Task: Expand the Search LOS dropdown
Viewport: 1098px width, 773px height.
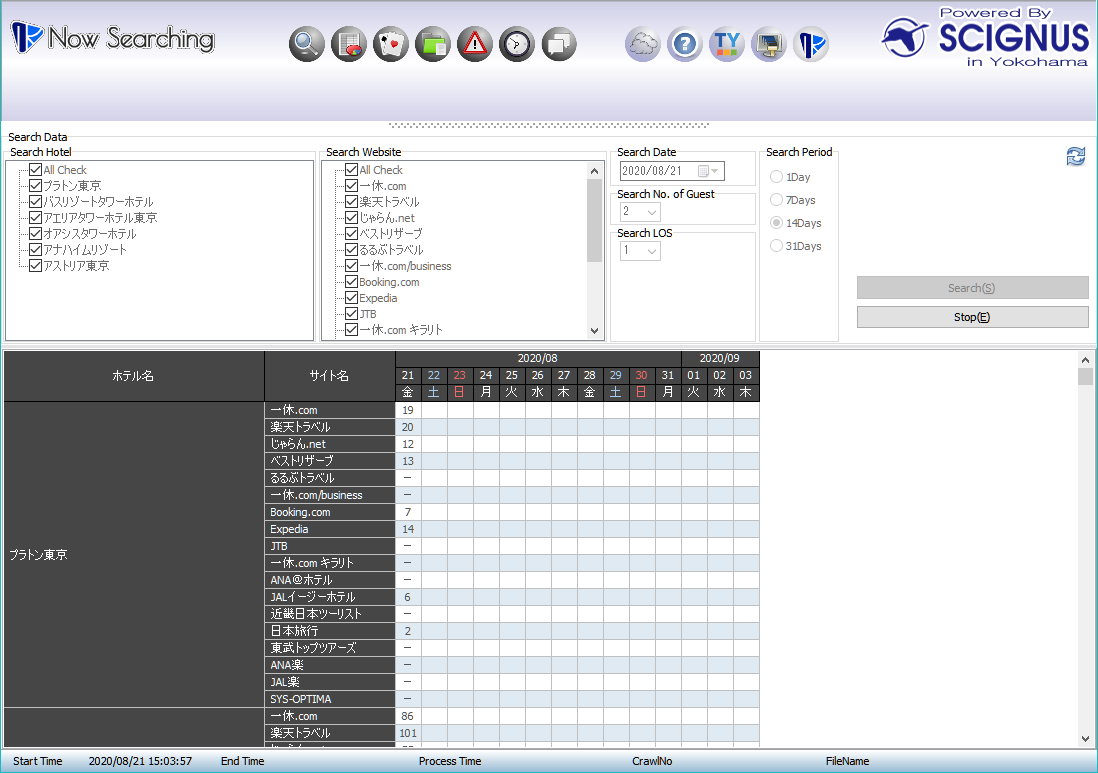Action: [651, 251]
